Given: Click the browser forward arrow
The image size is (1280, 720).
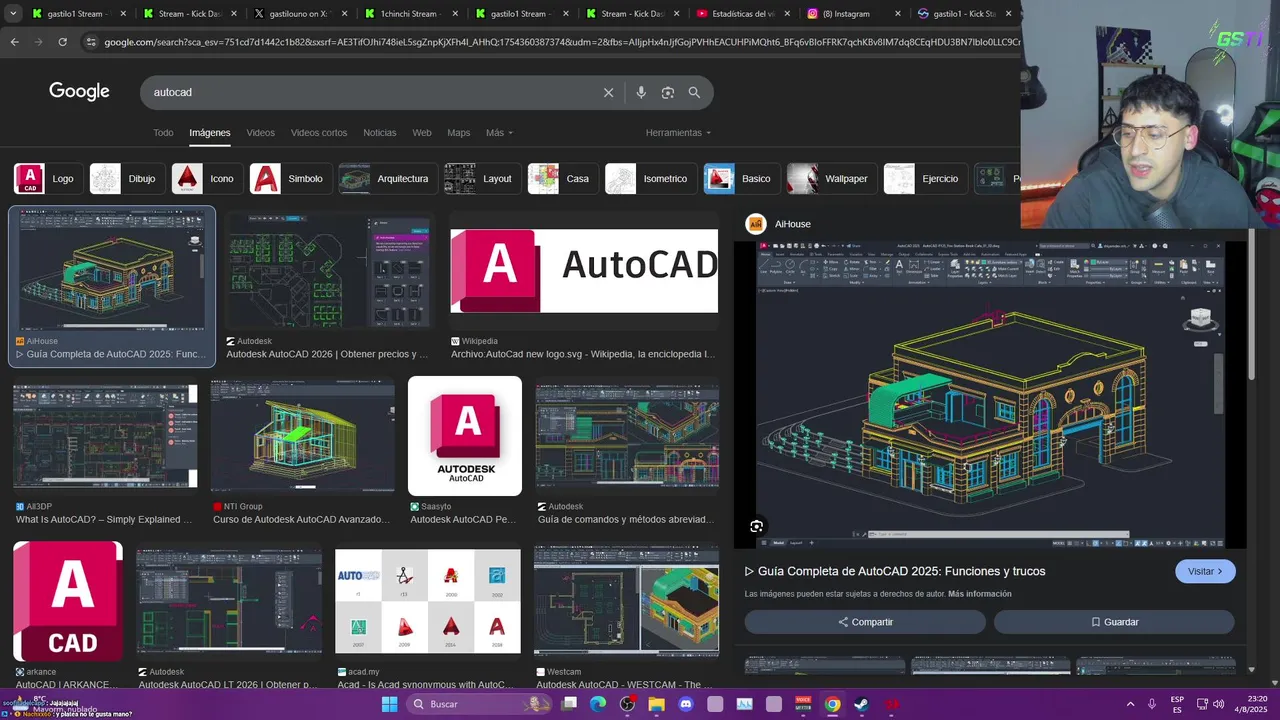Looking at the screenshot, I should [x=38, y=42].
